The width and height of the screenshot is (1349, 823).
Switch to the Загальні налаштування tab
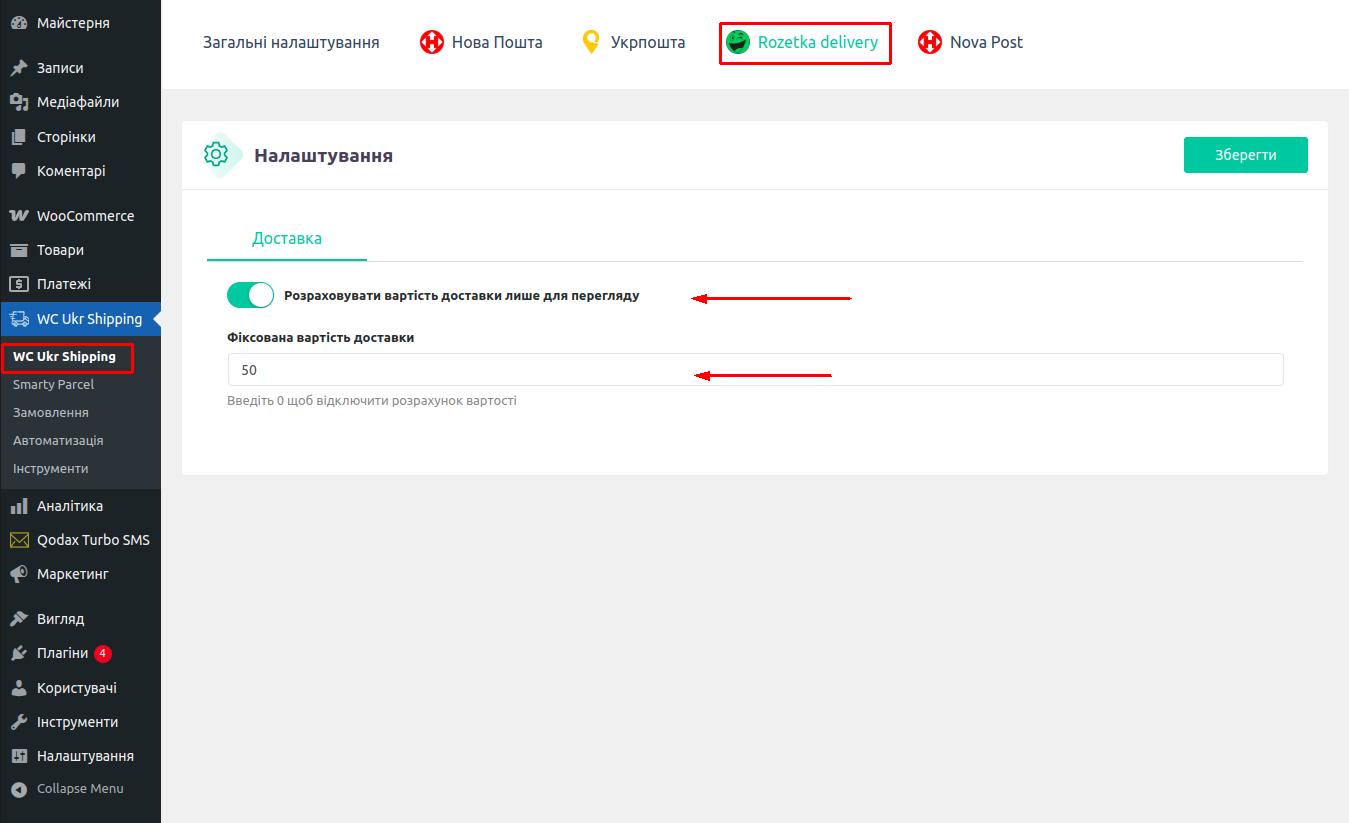[291, 42]
